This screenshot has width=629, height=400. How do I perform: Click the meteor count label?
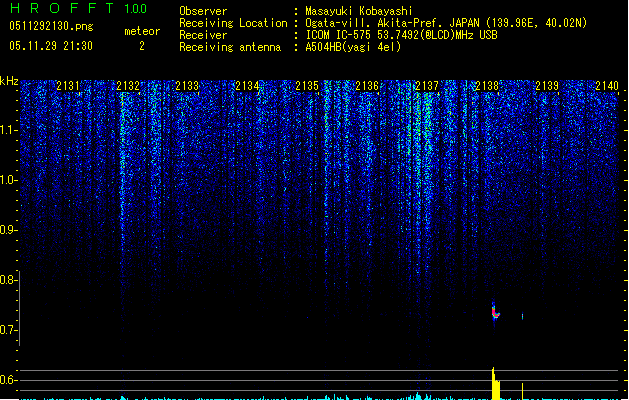coord(142,31)
